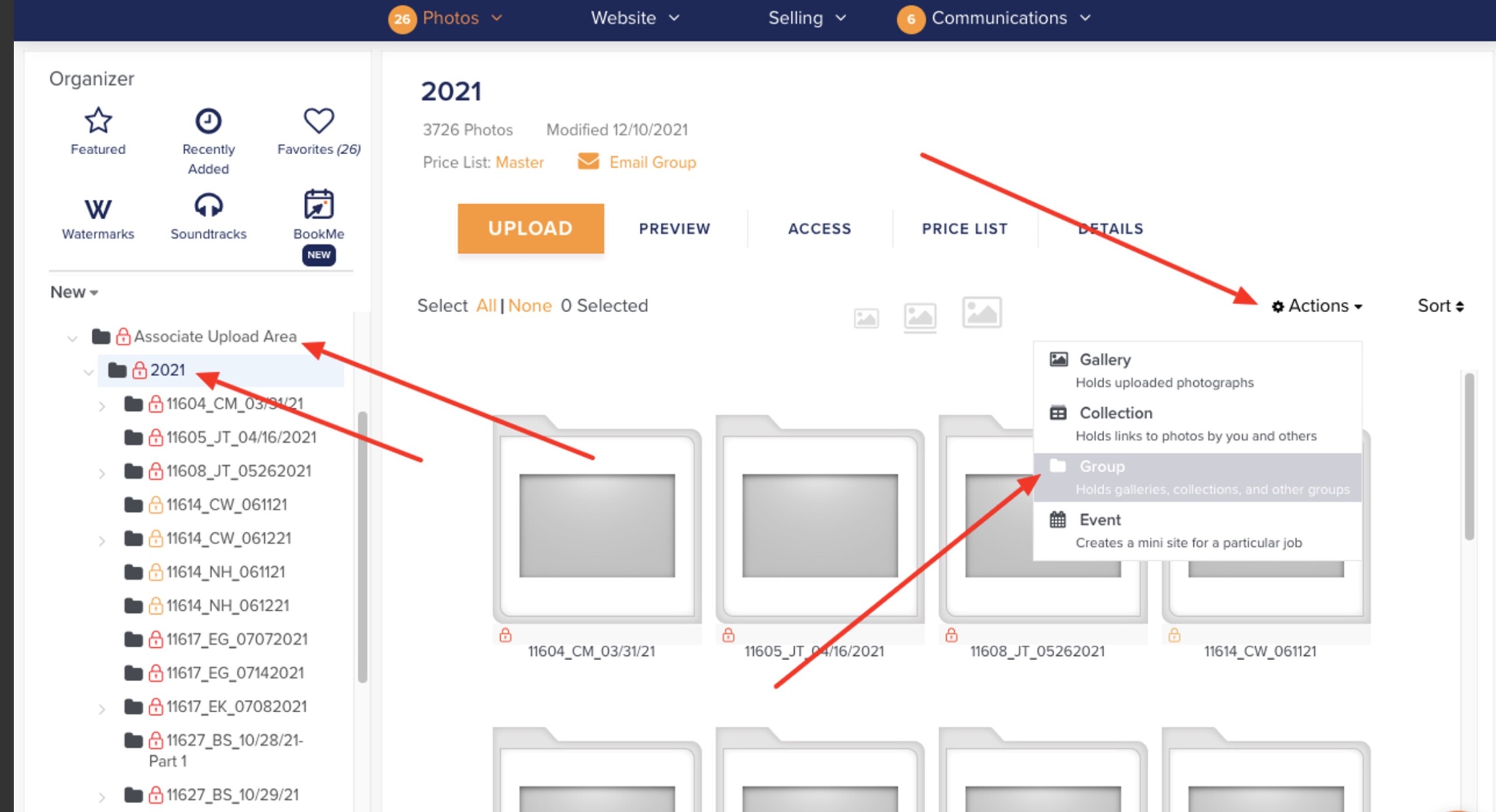Viewport: 1496px width, 812px height.
Task: Click the lock icon under 11614_CW_061121 thumbnail
Action: pos(1174,635)
